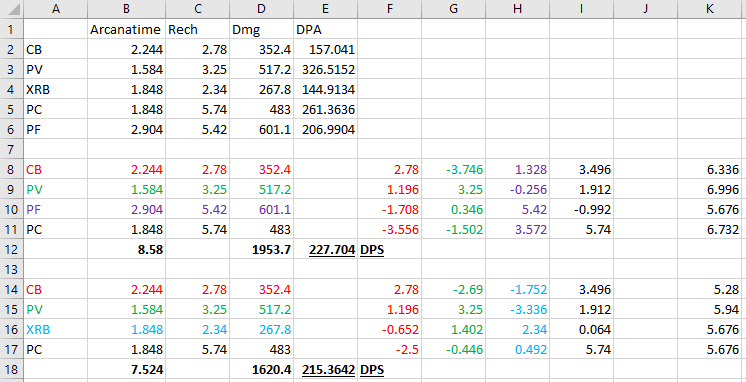Select column K header
This screenshot has height=382, width=746.
pyautogui.click(x=709, y=10)
